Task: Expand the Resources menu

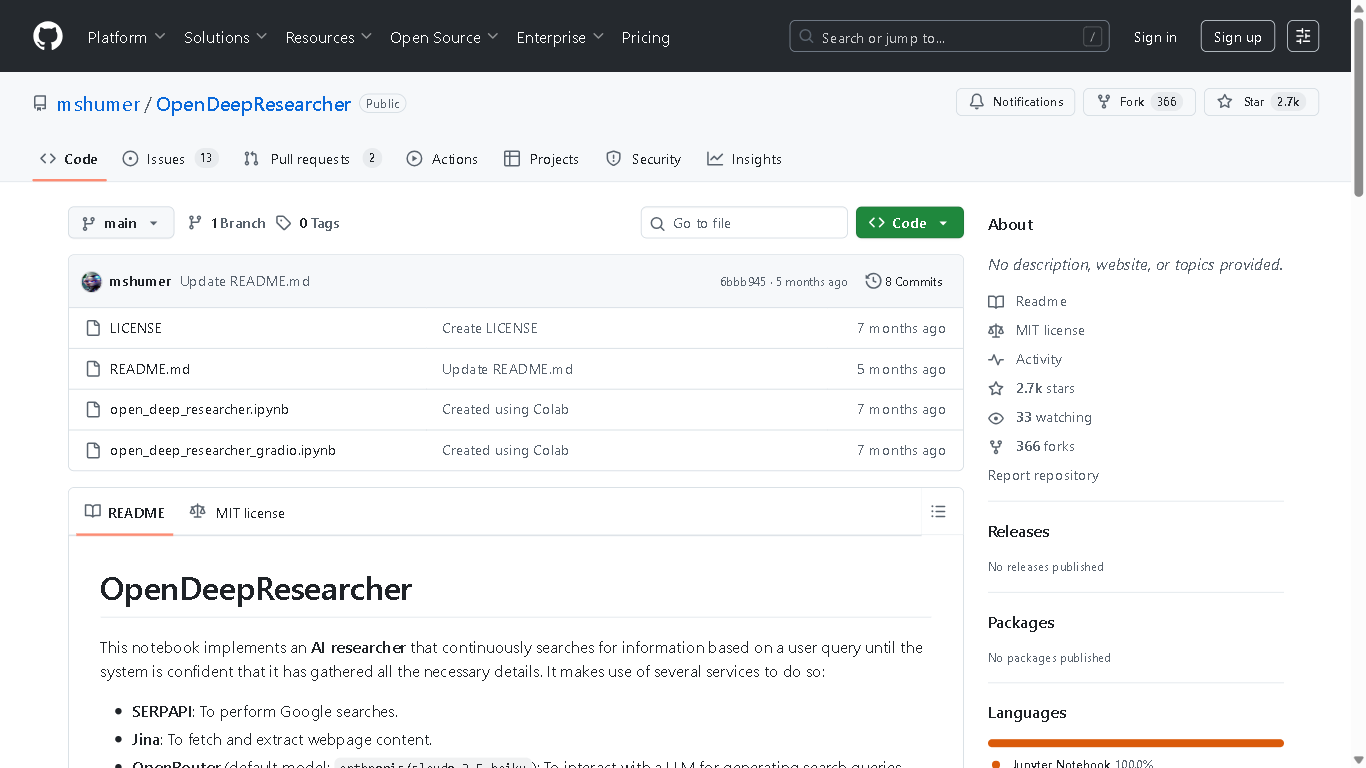Action: click(x=328, y=37)
